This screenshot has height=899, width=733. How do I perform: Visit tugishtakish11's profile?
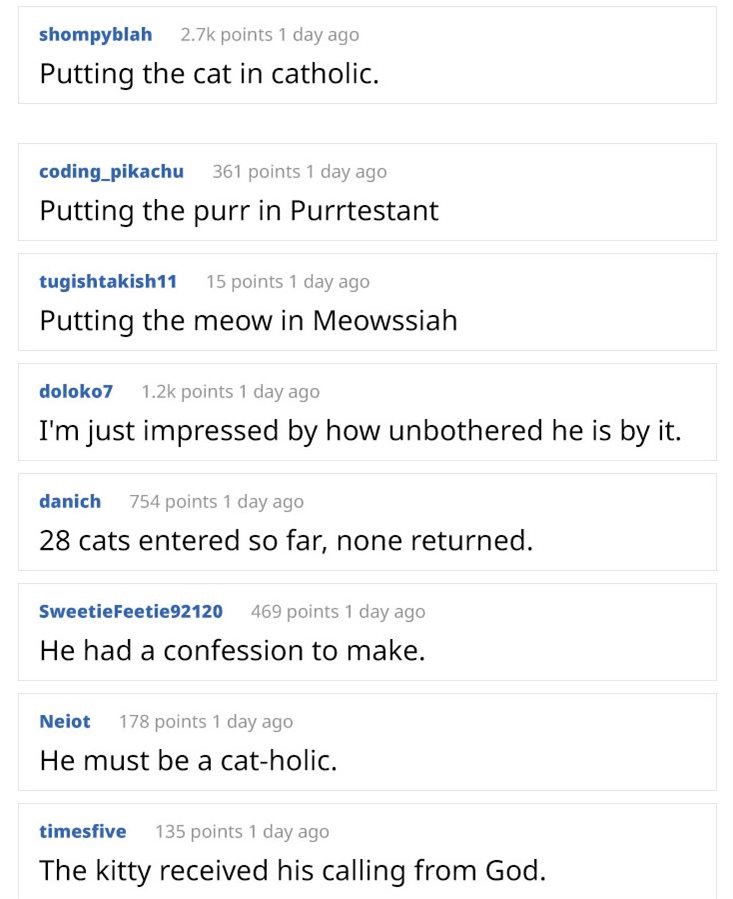(108, 282)
